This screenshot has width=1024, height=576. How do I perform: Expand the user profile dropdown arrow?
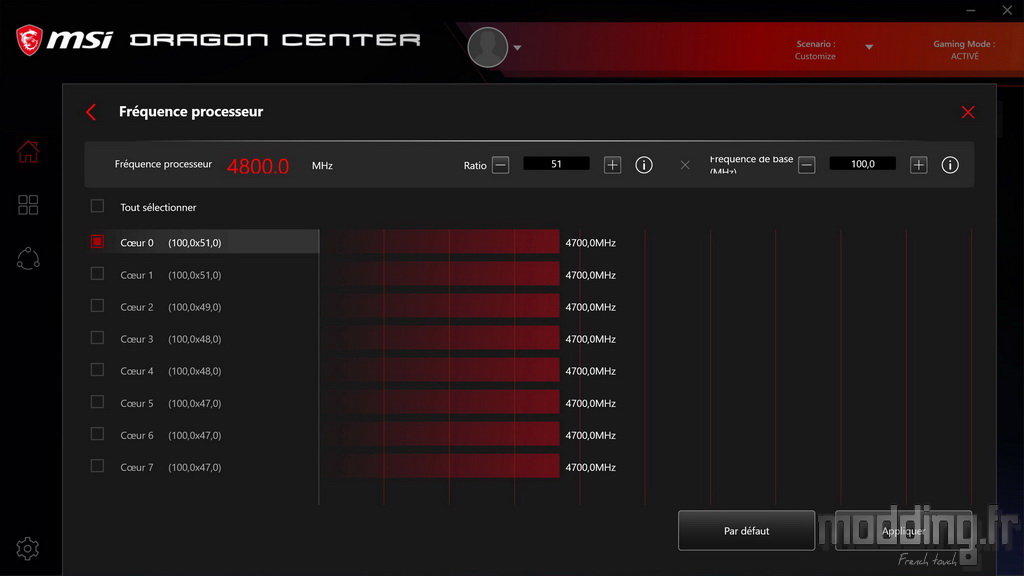tap(517, 48)
